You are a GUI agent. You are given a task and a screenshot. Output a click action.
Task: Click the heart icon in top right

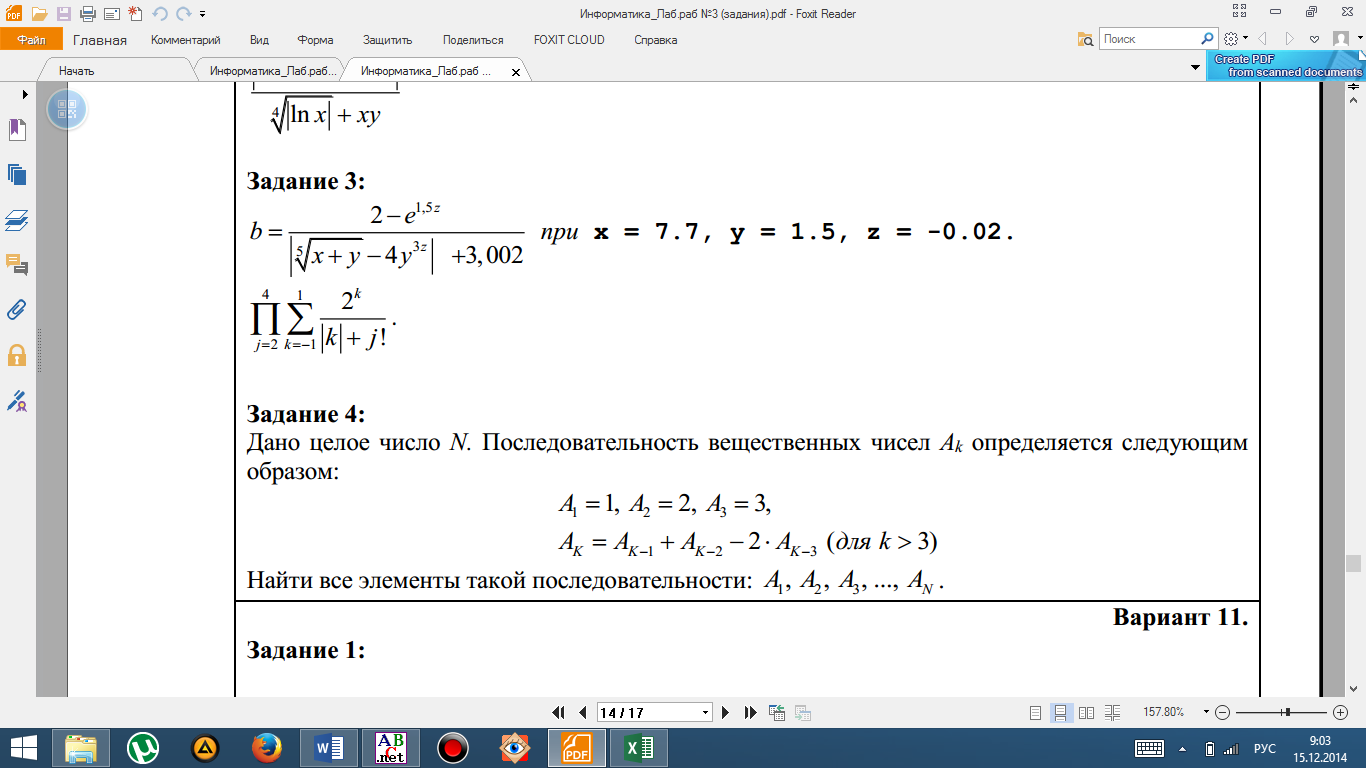tap(1315, 39)
